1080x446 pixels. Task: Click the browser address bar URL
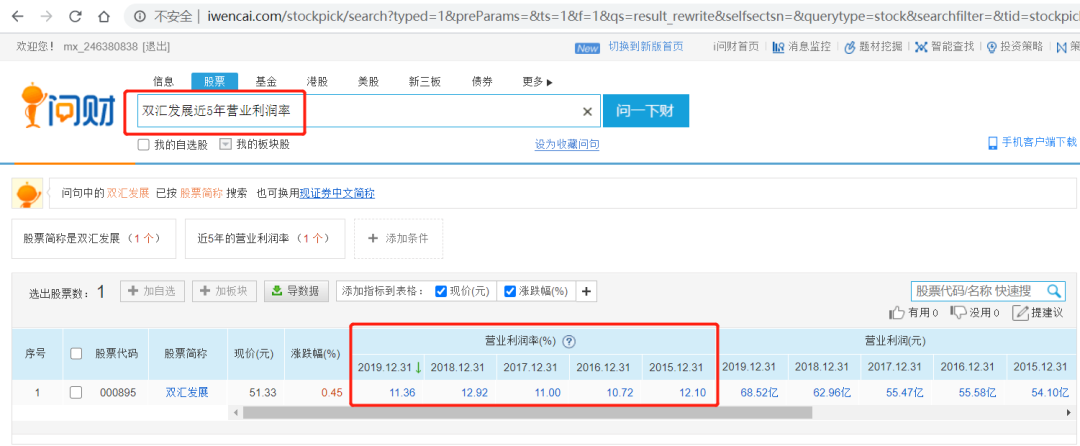tap(641, 16)
